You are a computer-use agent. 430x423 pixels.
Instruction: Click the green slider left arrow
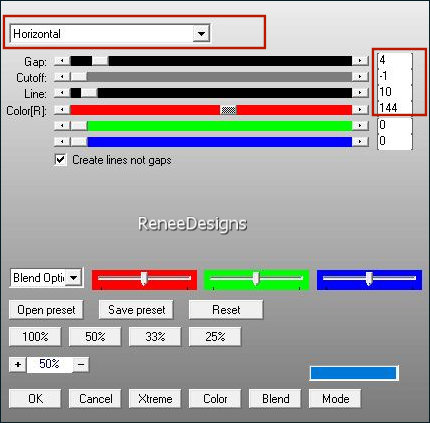(62, 125)
